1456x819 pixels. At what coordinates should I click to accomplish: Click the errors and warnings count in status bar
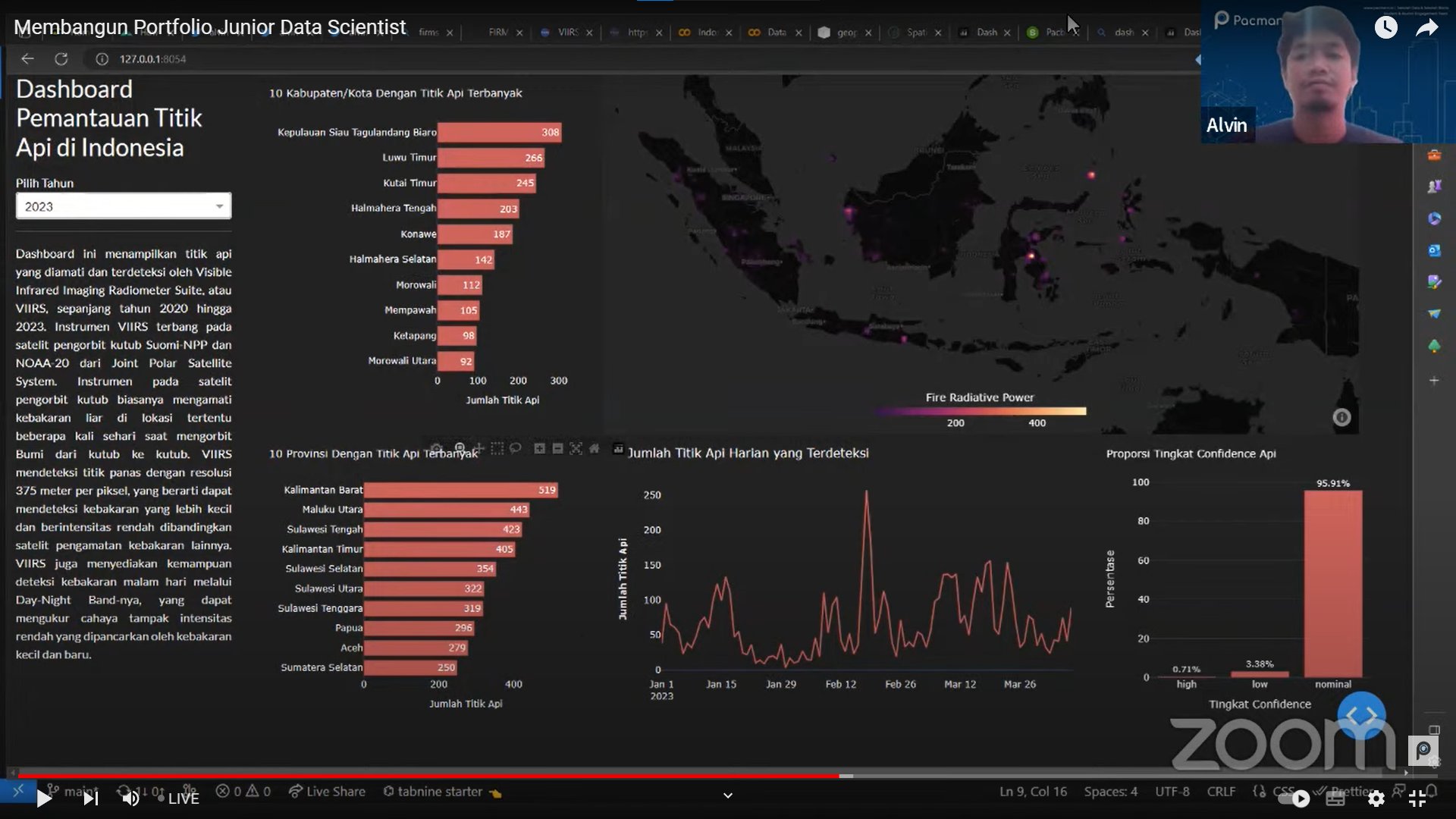tap(243, 791)
